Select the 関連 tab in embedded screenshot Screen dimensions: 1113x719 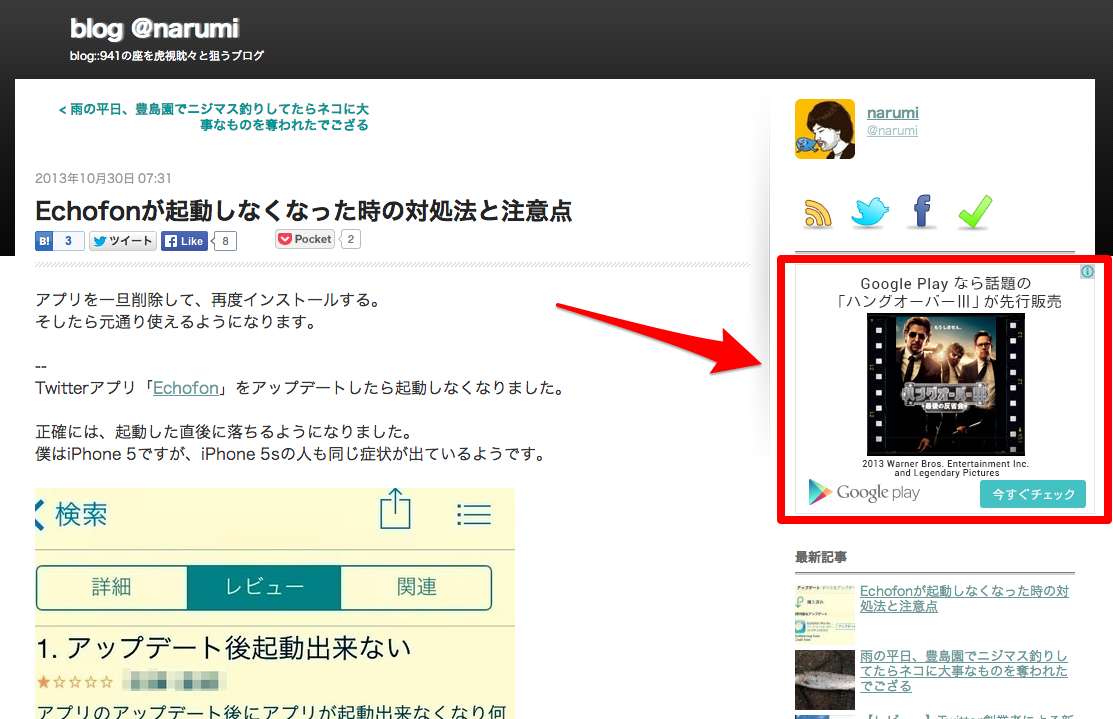pyautogui.click(x=417, y=588)
